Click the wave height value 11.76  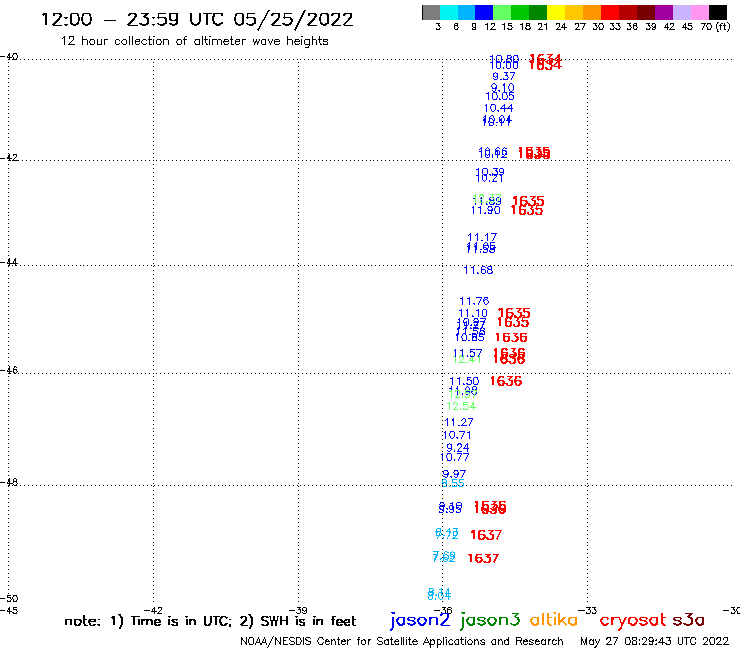[474, 301]
